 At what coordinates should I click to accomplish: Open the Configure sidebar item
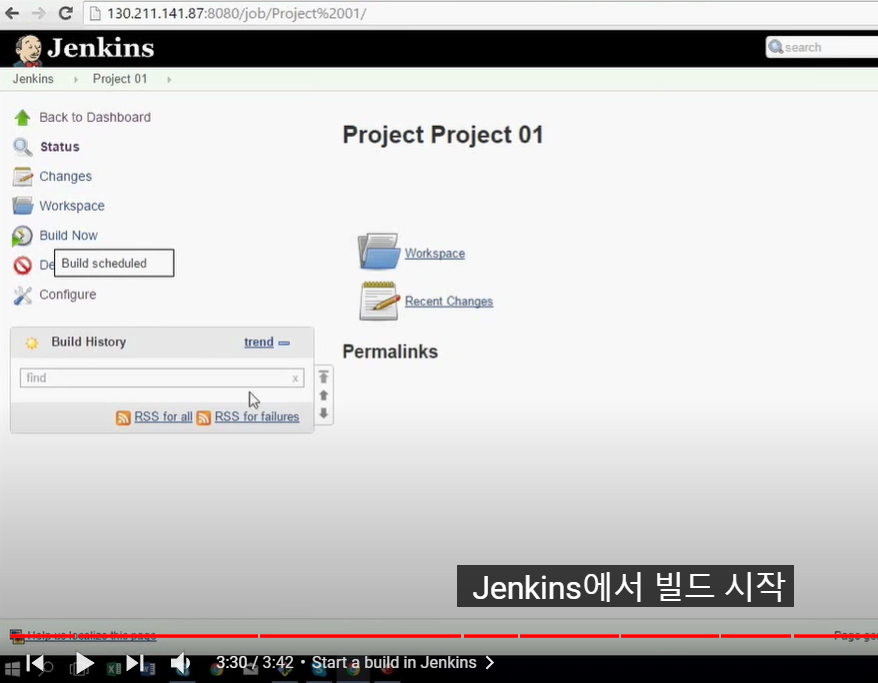click(68, 295)
